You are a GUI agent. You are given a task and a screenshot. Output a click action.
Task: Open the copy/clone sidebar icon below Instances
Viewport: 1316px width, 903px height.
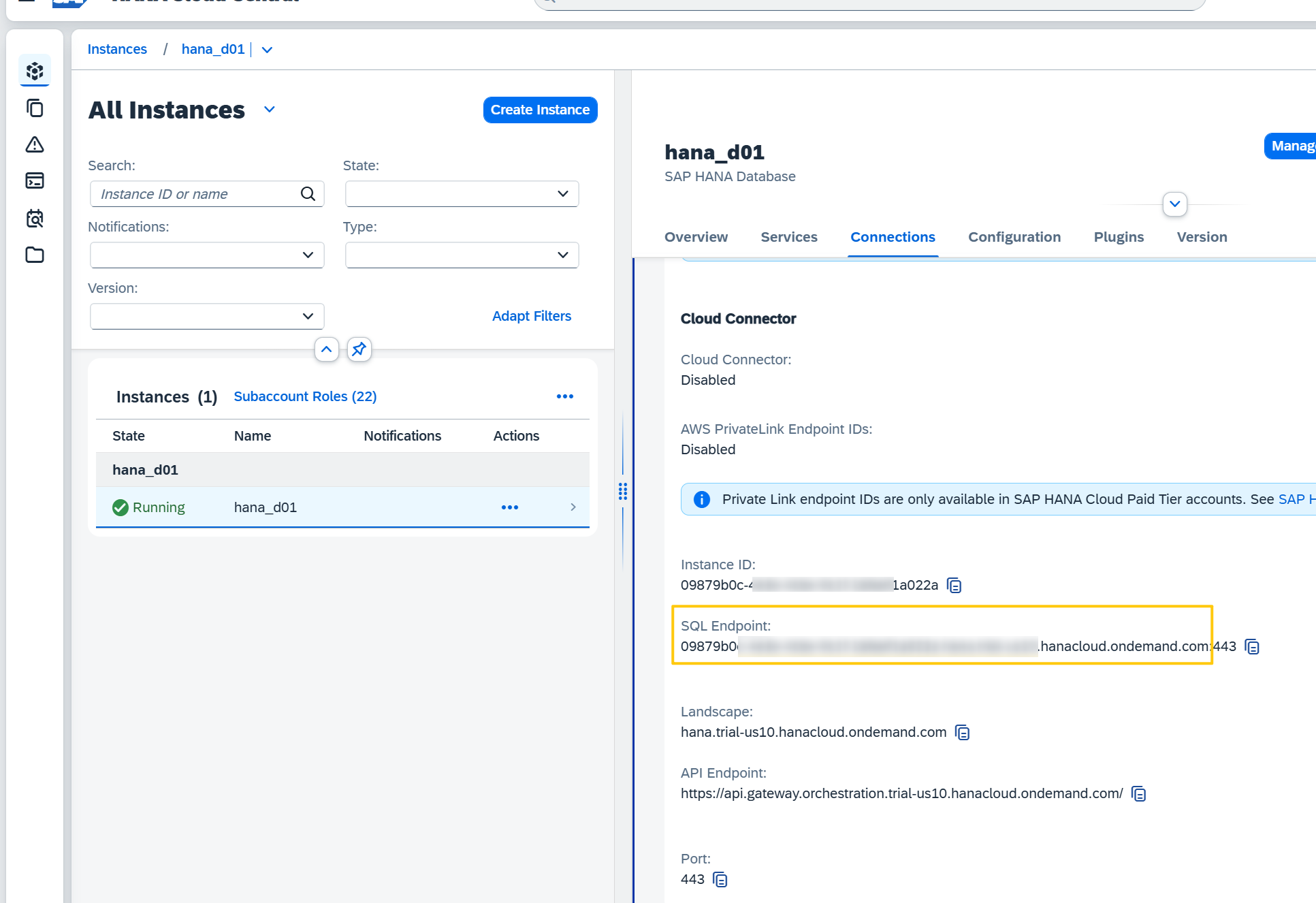click(35, 108)
